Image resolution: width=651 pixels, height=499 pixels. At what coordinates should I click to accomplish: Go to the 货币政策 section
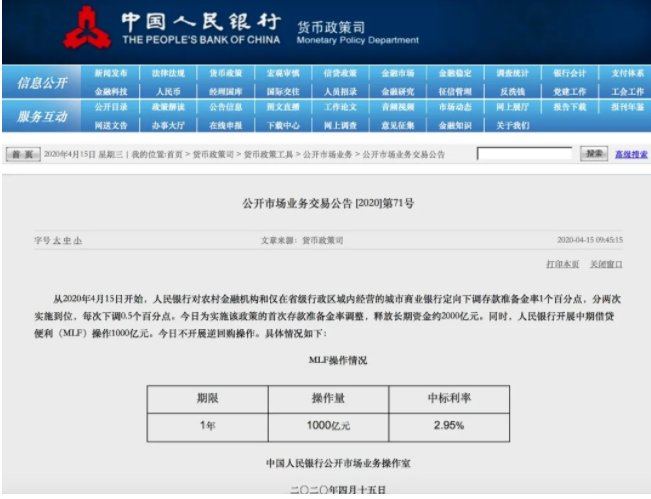(225, 73)
